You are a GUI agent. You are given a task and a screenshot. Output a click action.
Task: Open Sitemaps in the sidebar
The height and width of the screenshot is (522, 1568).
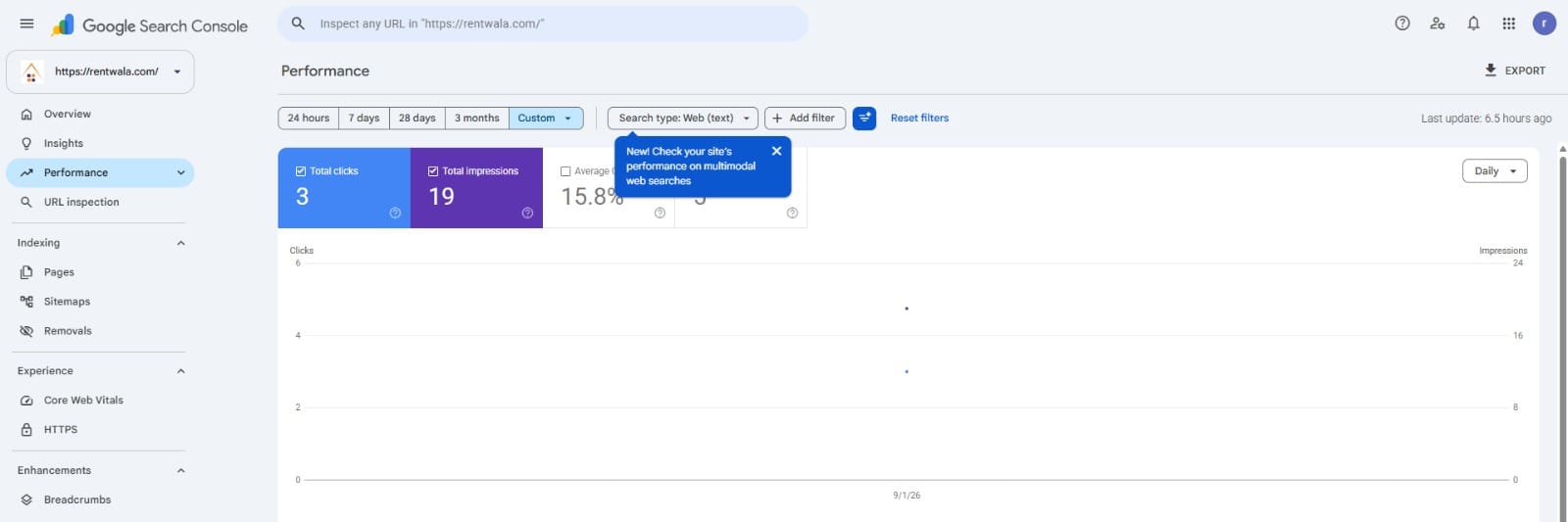(101, 302)
